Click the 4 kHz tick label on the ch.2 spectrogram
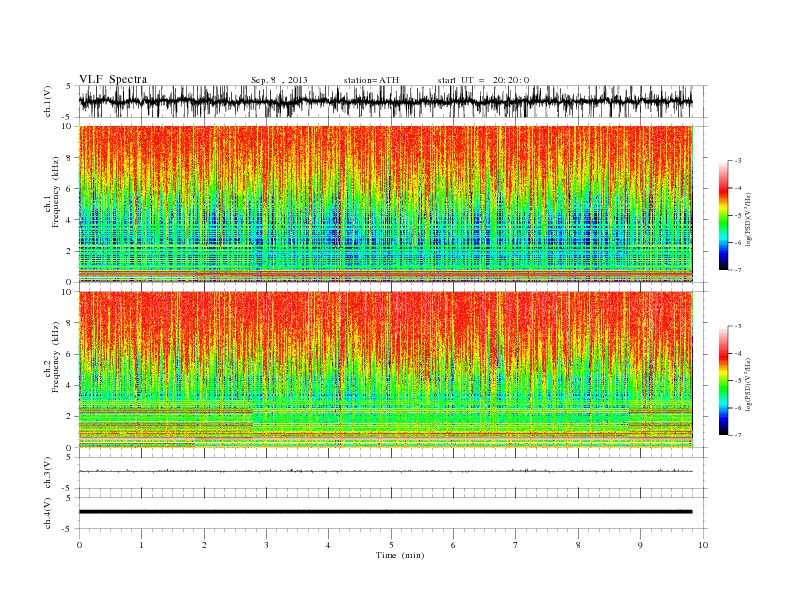Viewport: 792px width, 612px height. click(x=69, y=386)
